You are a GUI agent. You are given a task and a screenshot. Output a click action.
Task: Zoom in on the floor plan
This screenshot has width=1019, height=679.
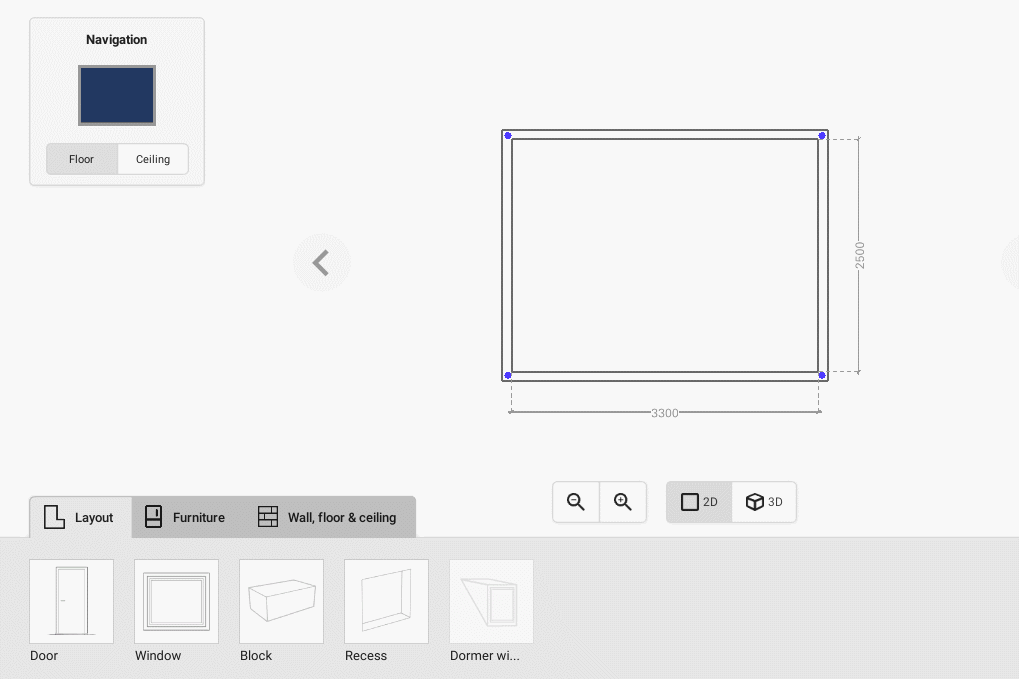click(623, 502)
